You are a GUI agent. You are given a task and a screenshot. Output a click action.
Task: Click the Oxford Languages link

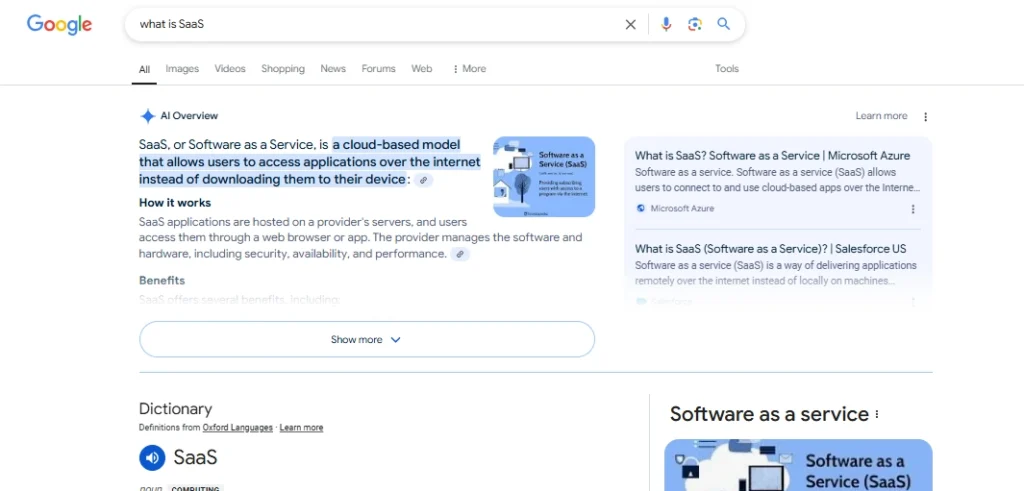(x=238, y=428)
